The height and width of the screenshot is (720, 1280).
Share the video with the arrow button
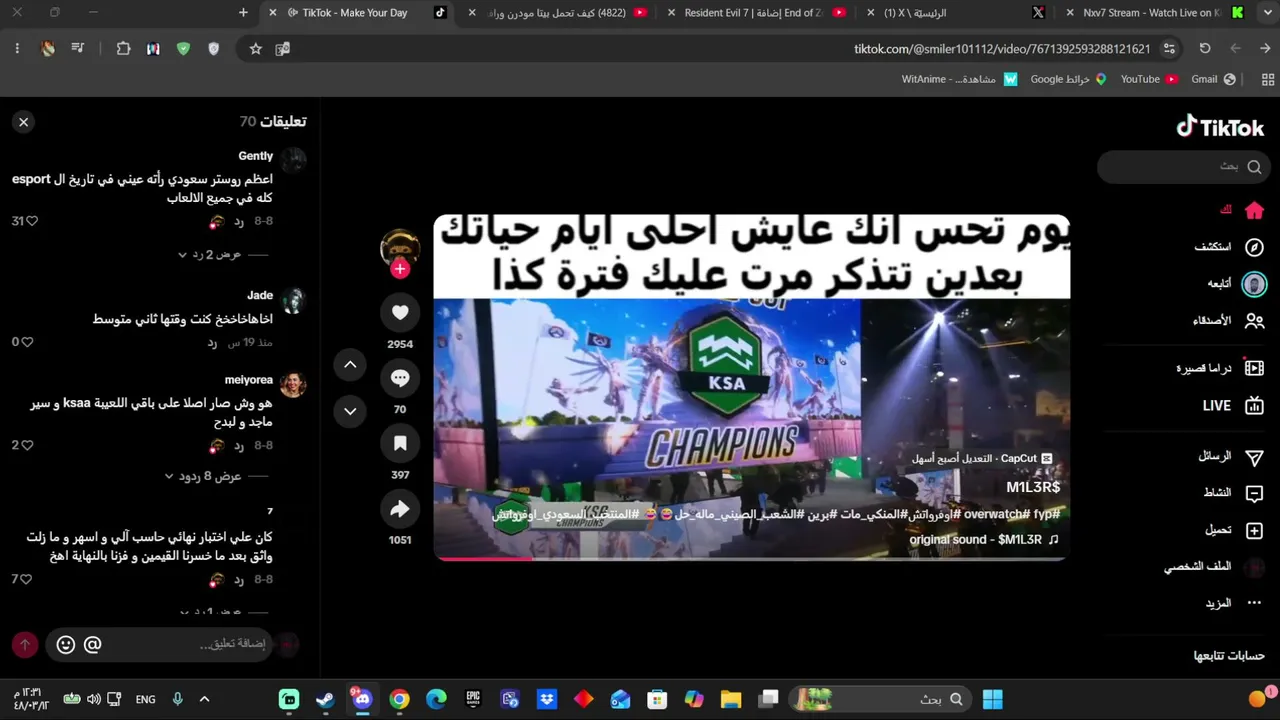coord(400,509)
